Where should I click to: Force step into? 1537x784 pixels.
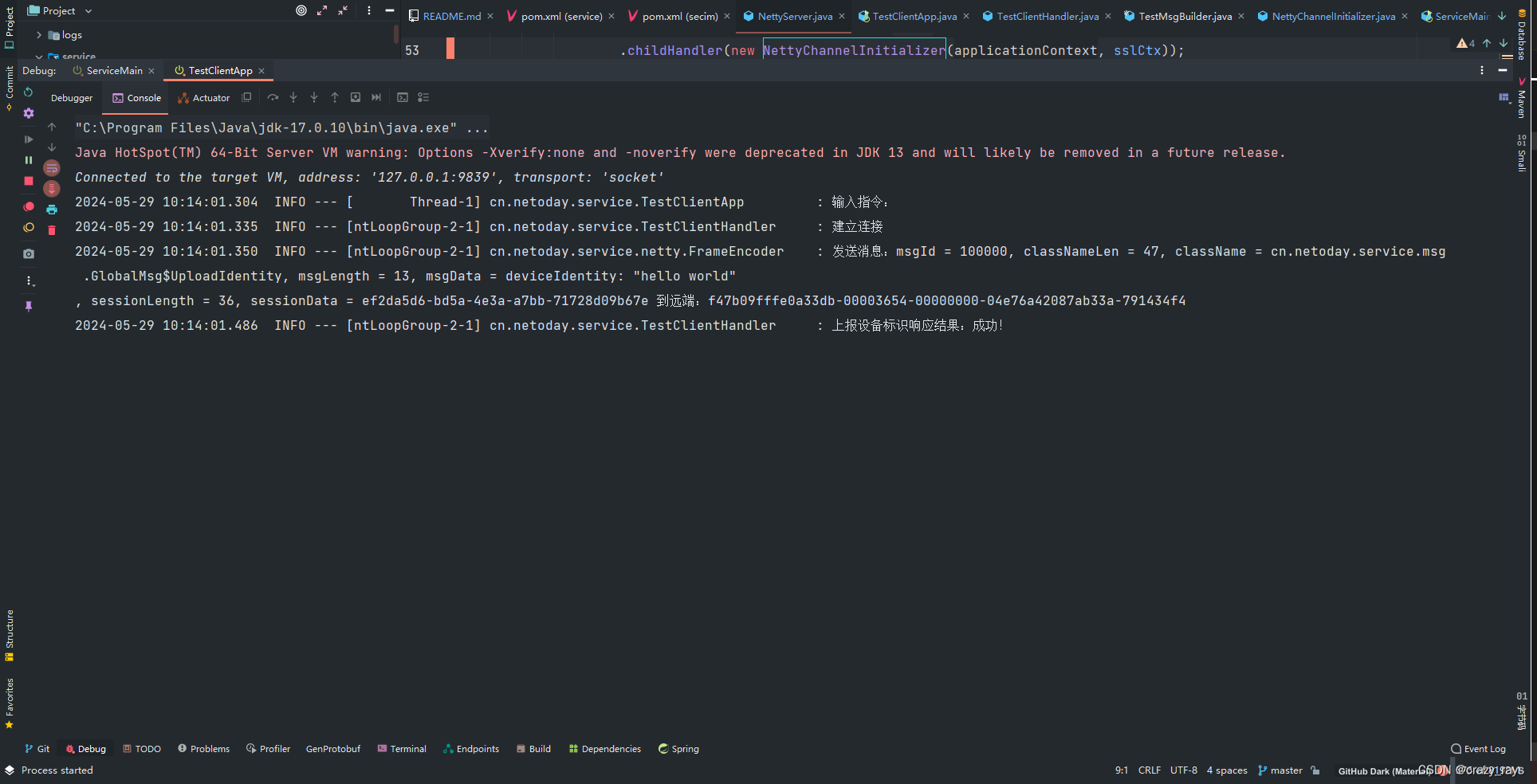[314, 97]
